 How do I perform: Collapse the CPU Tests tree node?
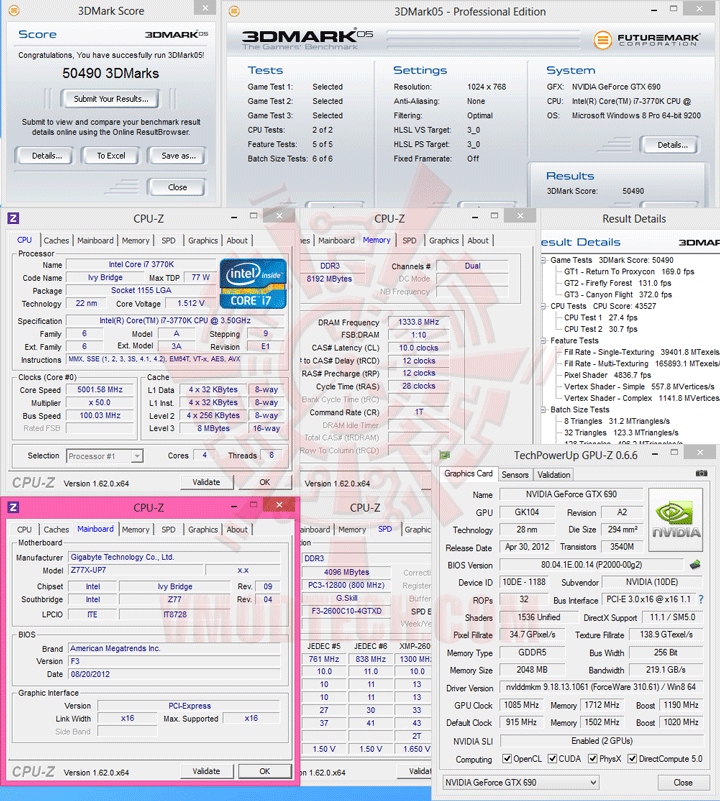[x=544, y=306]
